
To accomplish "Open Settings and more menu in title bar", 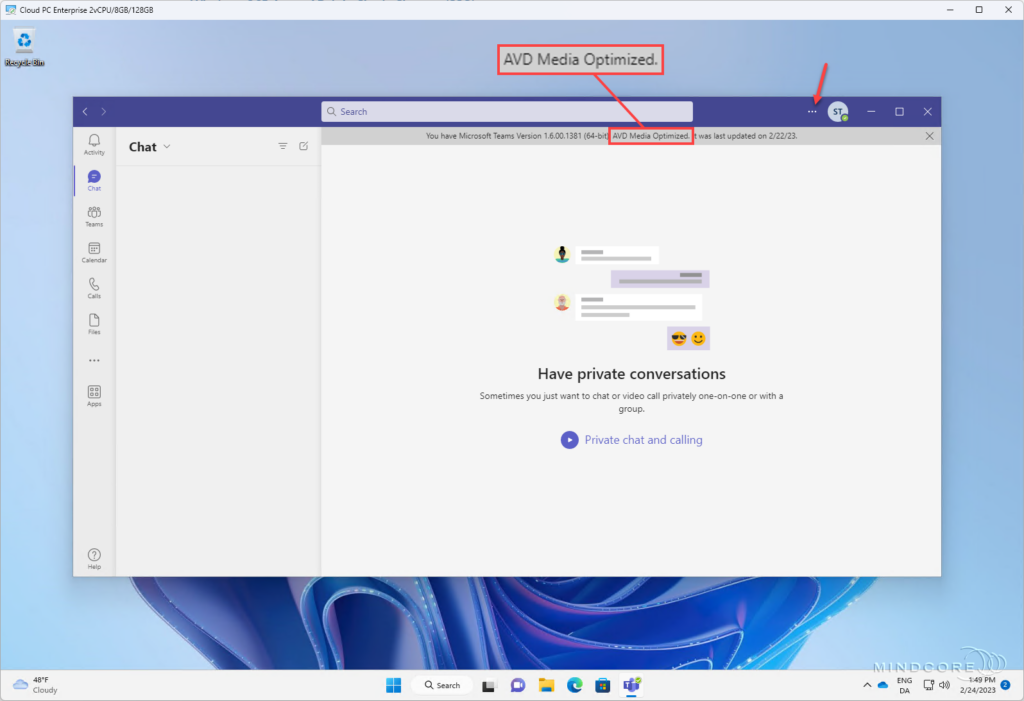I will 812,112.
